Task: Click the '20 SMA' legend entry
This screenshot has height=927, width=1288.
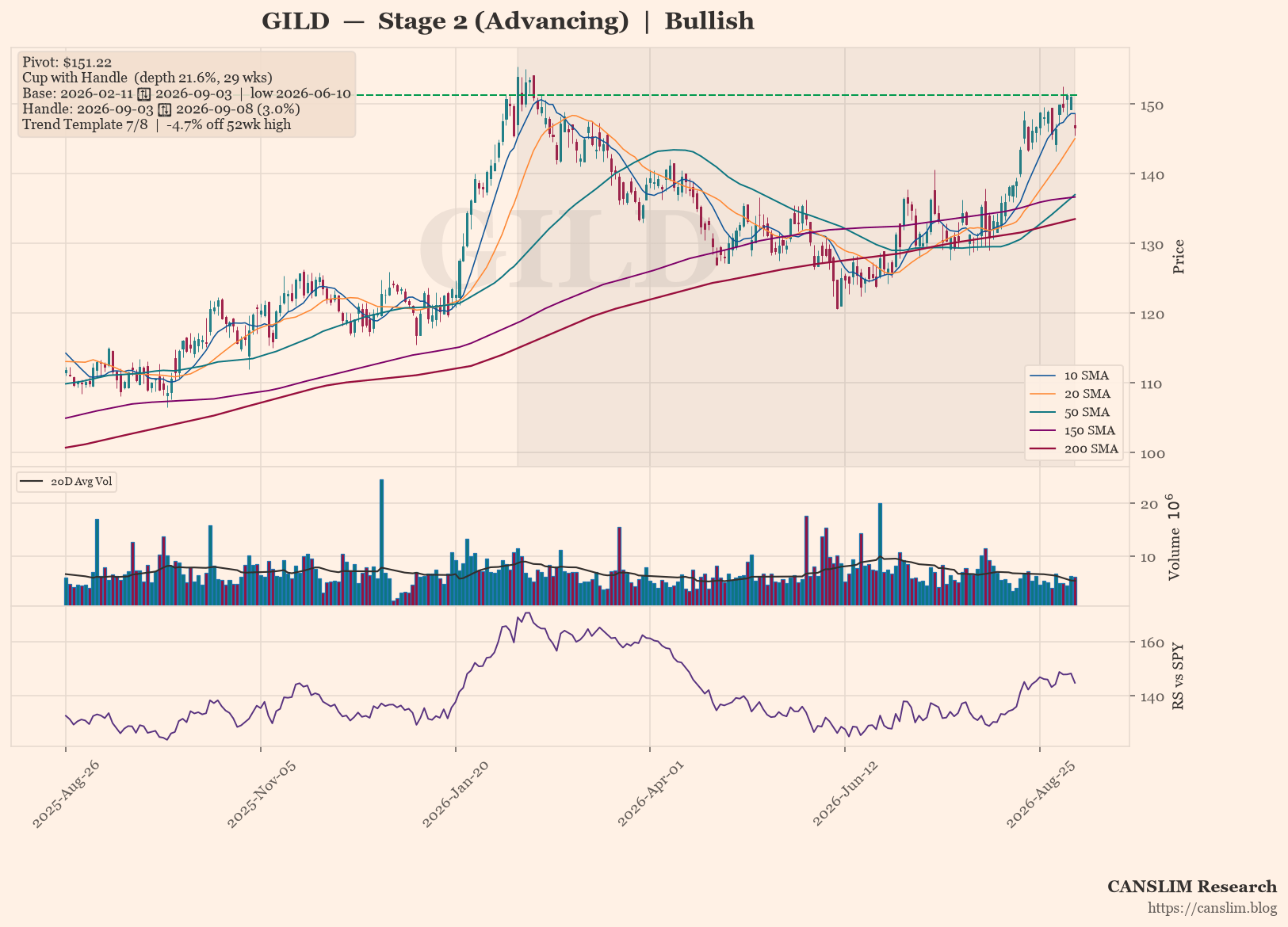Action: [1075, 394]
